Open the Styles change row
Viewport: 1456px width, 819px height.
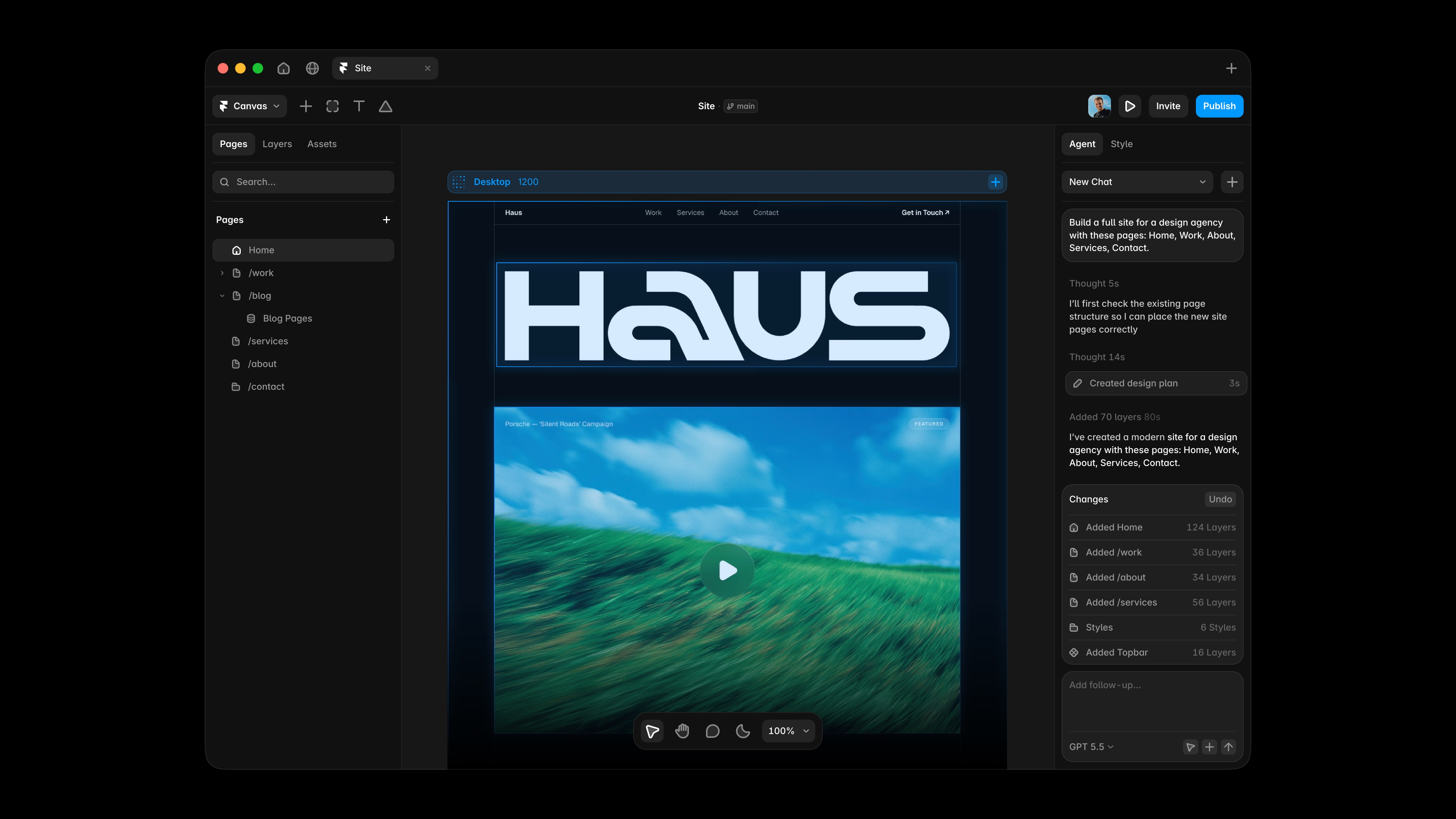[1153, 628]
